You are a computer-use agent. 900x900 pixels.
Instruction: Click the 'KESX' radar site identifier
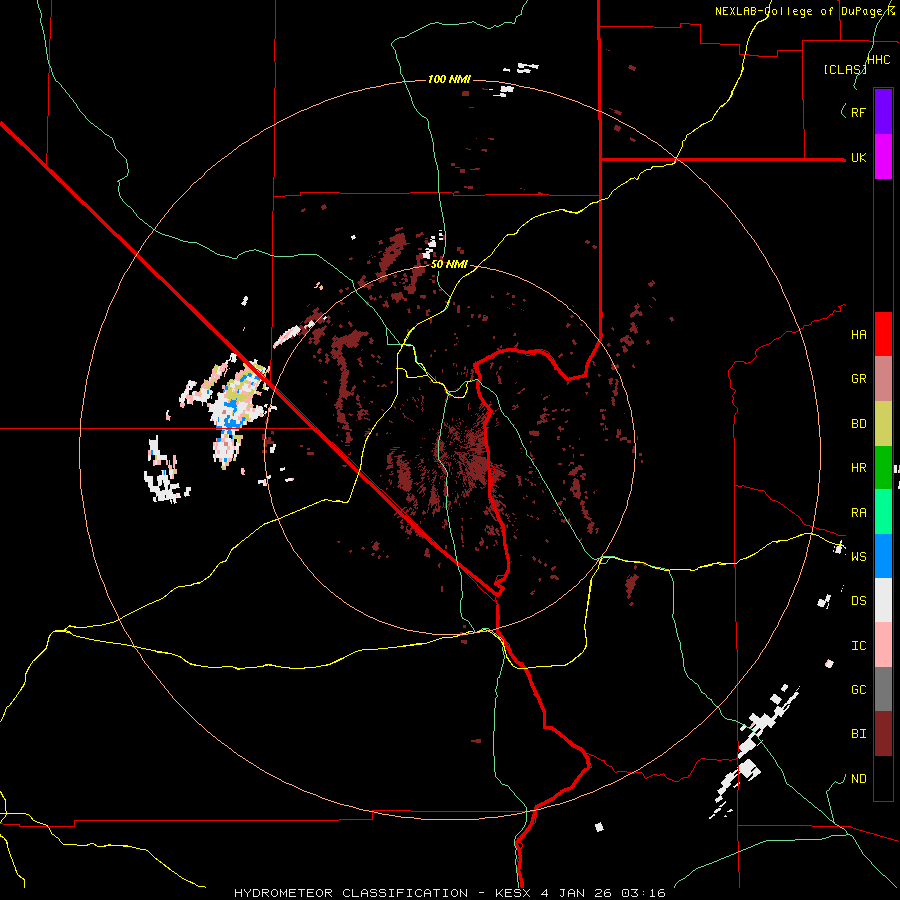511,893
